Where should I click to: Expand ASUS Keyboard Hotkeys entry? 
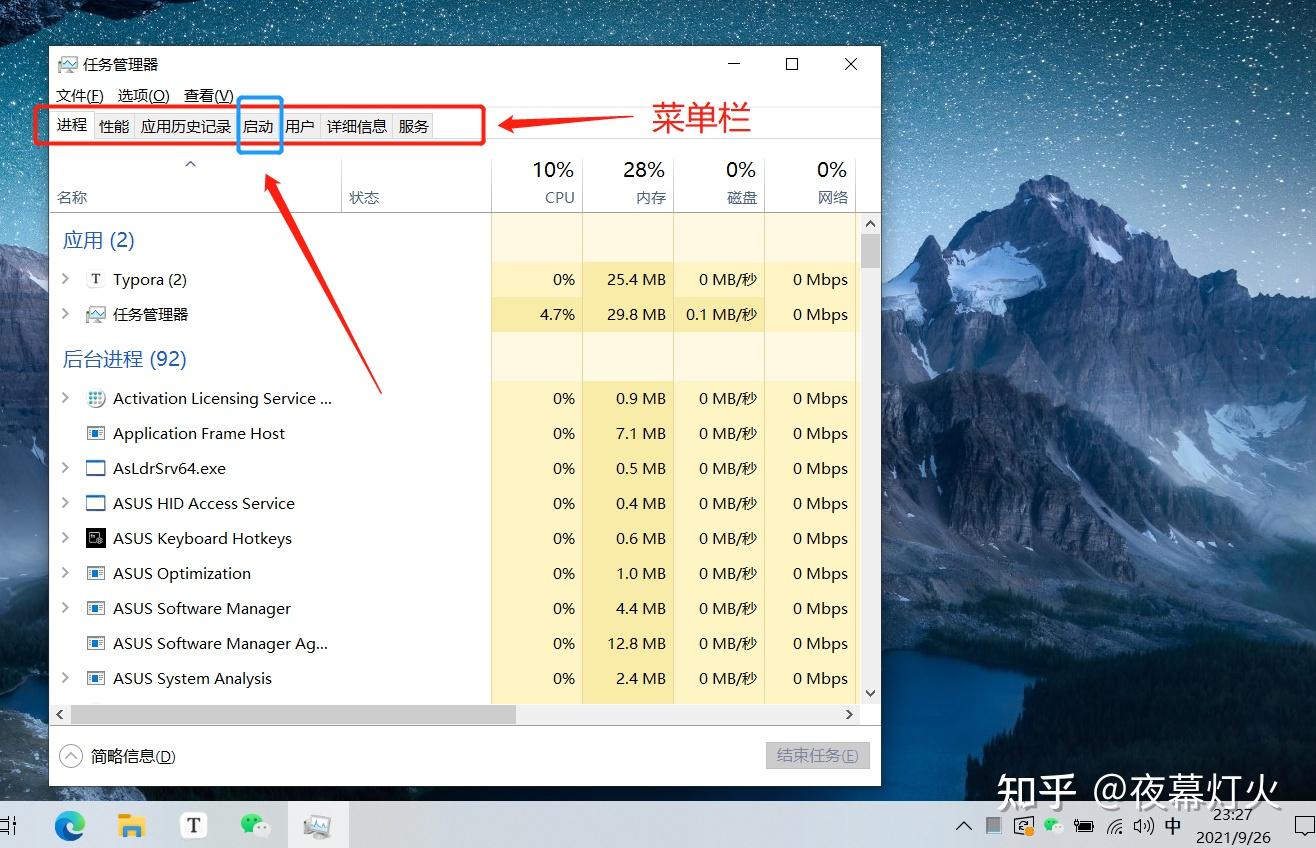pyautogui.click(x=66, y=538)
